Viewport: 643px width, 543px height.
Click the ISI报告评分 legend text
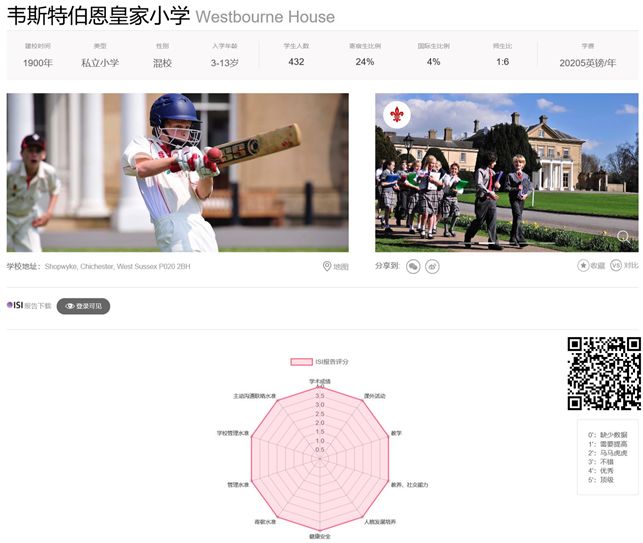coord(332,362)
